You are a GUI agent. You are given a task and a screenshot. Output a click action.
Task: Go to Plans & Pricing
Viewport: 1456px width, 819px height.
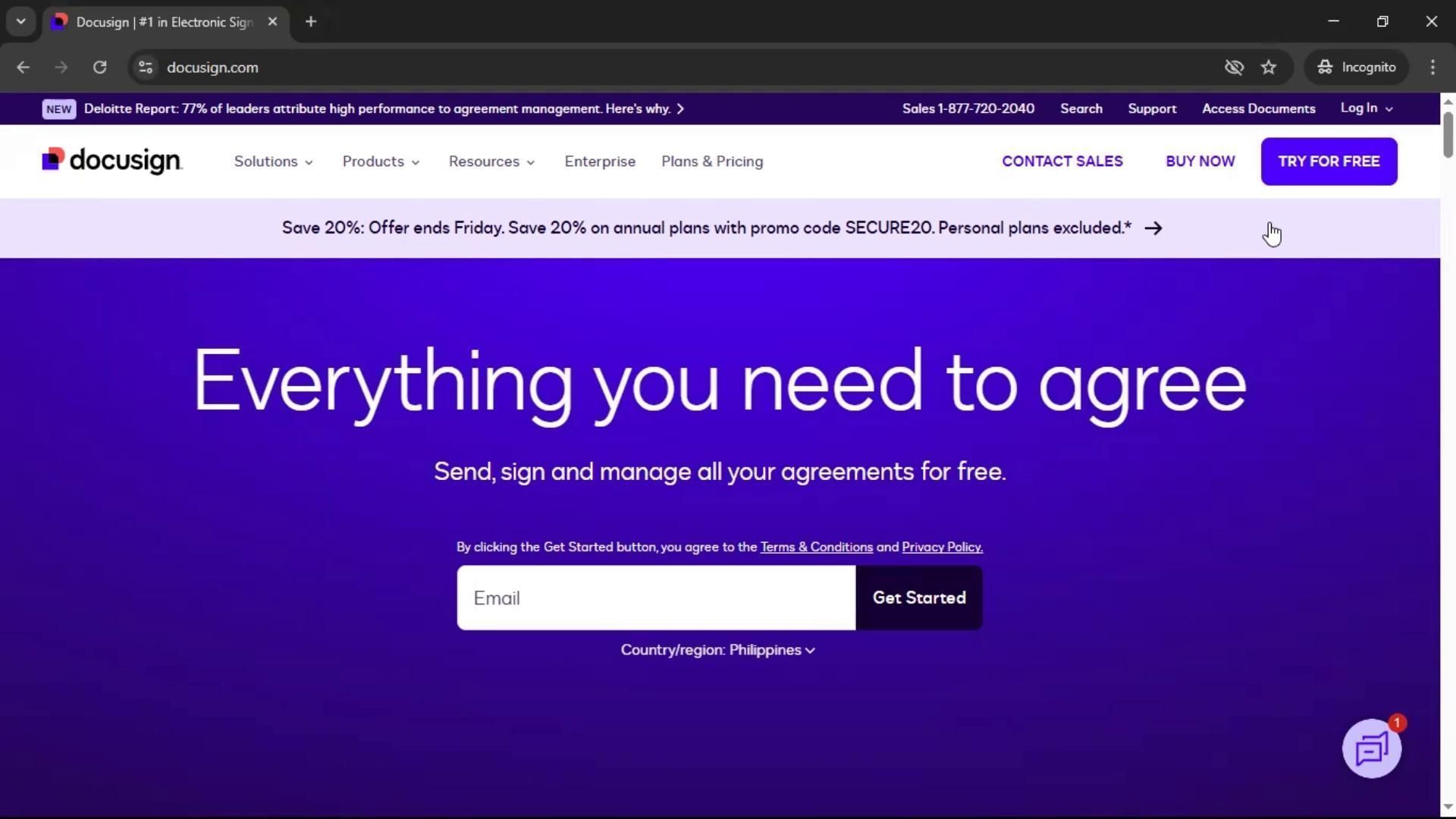711,162
